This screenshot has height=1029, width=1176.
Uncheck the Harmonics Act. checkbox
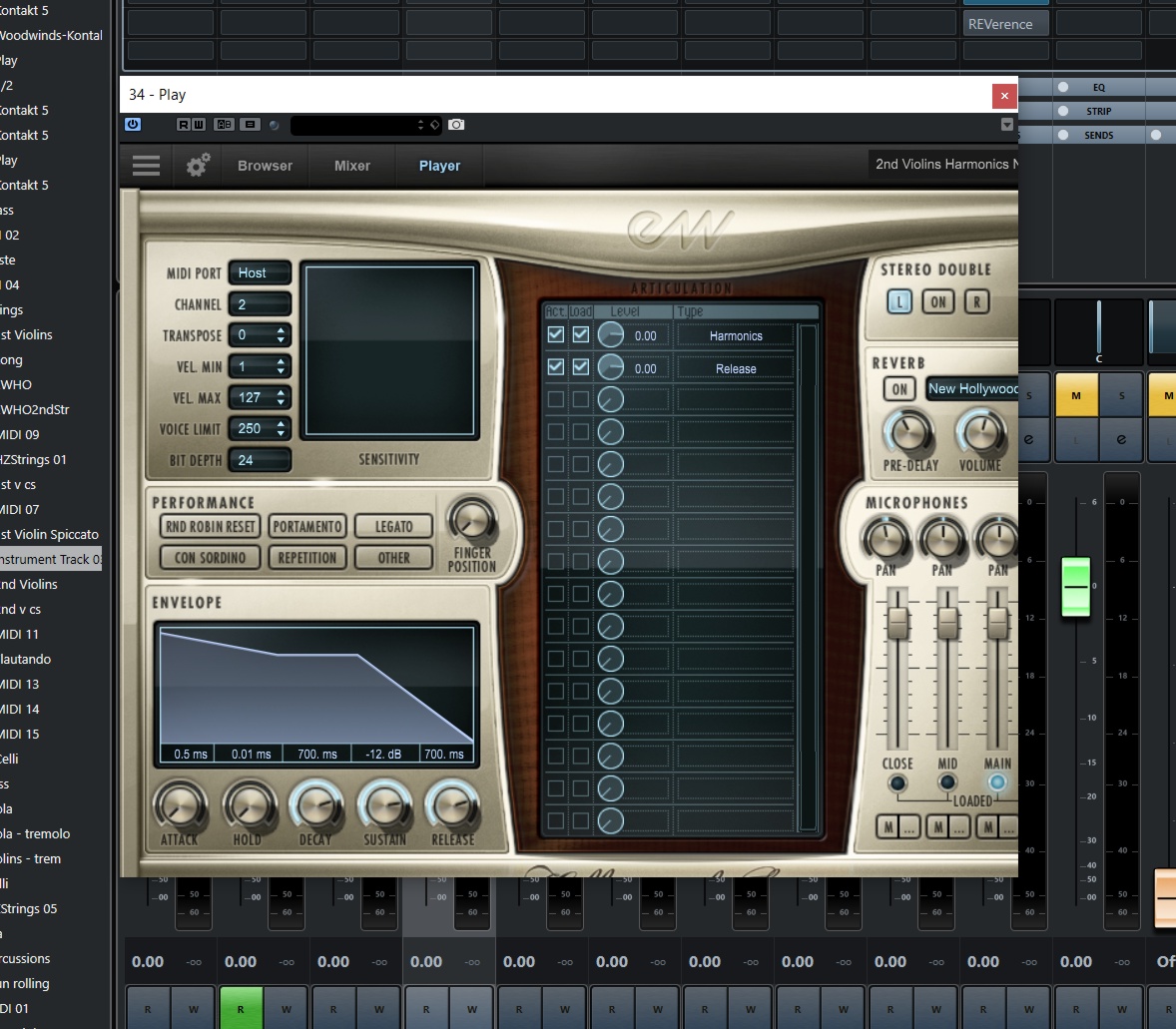[556, 334]
